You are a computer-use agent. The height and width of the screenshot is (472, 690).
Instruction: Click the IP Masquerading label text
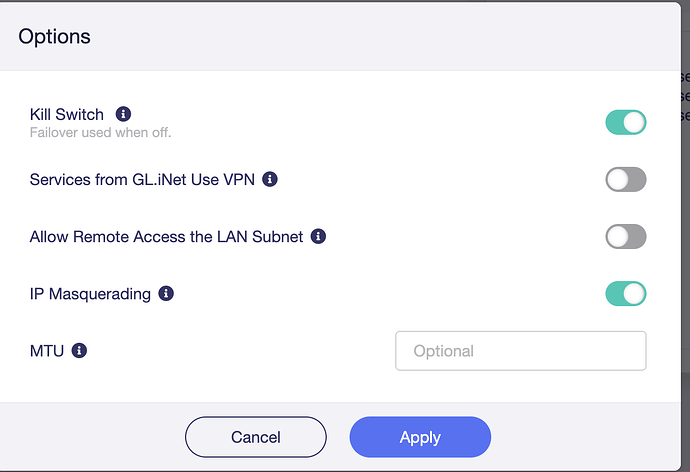(x=90, y=294)
